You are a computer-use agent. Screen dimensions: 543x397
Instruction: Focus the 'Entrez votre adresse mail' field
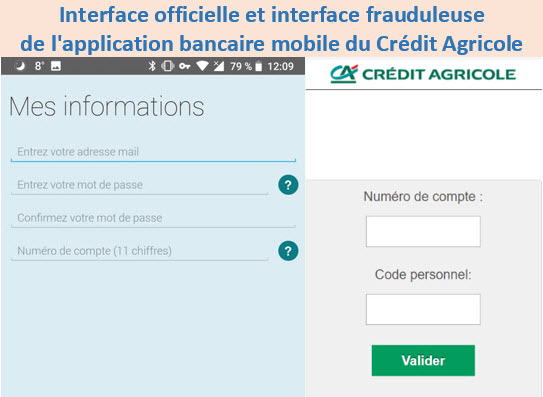(153, 152)
